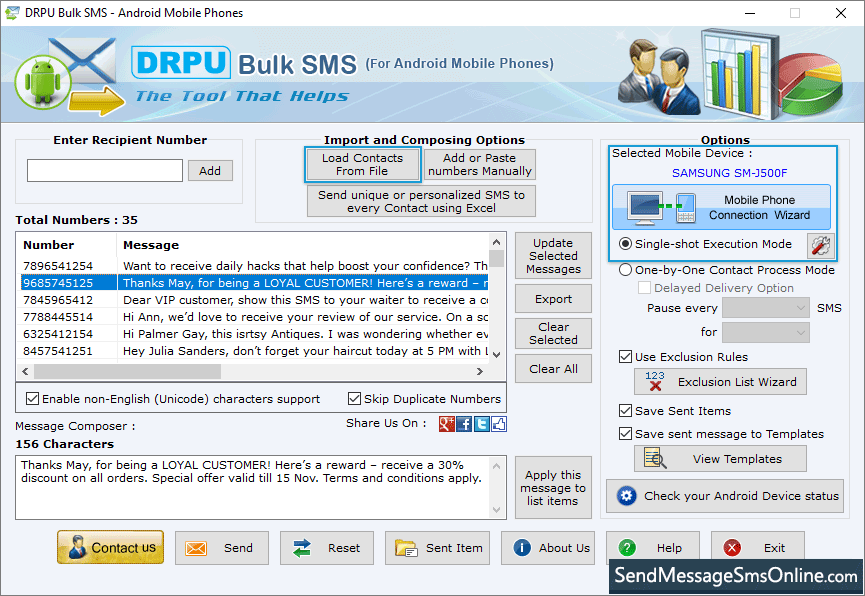Viewport: 865px width, 596px height.
Task: Select row with number 8457541251
Action: tap(254, 351)
